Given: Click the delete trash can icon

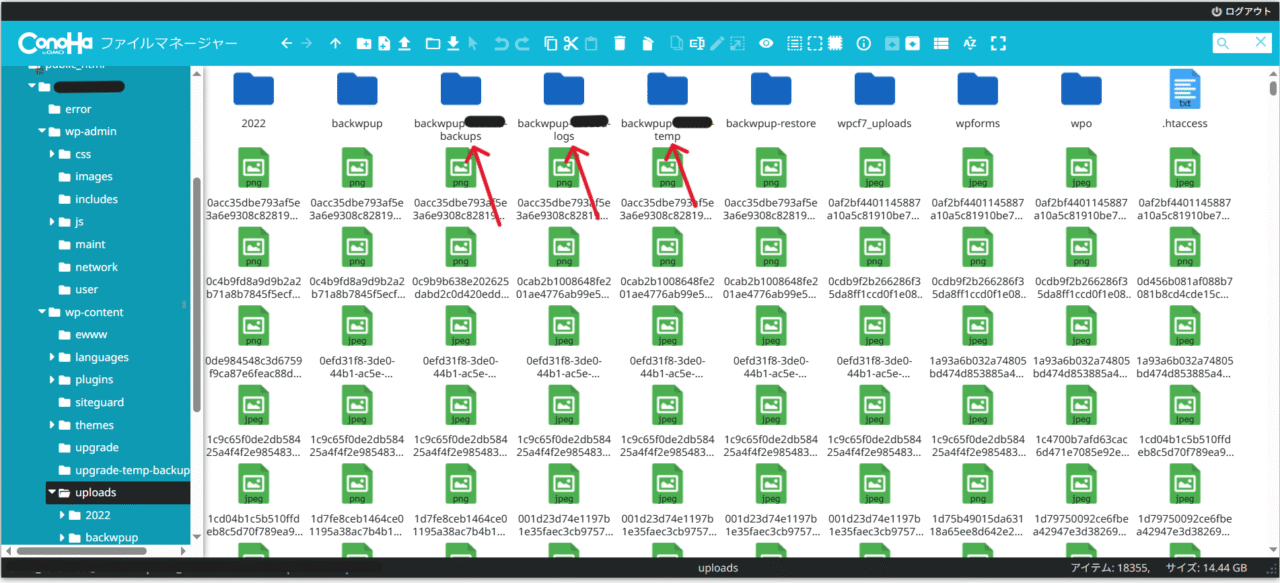Looking at the screenshot, I should coord(620,43).
